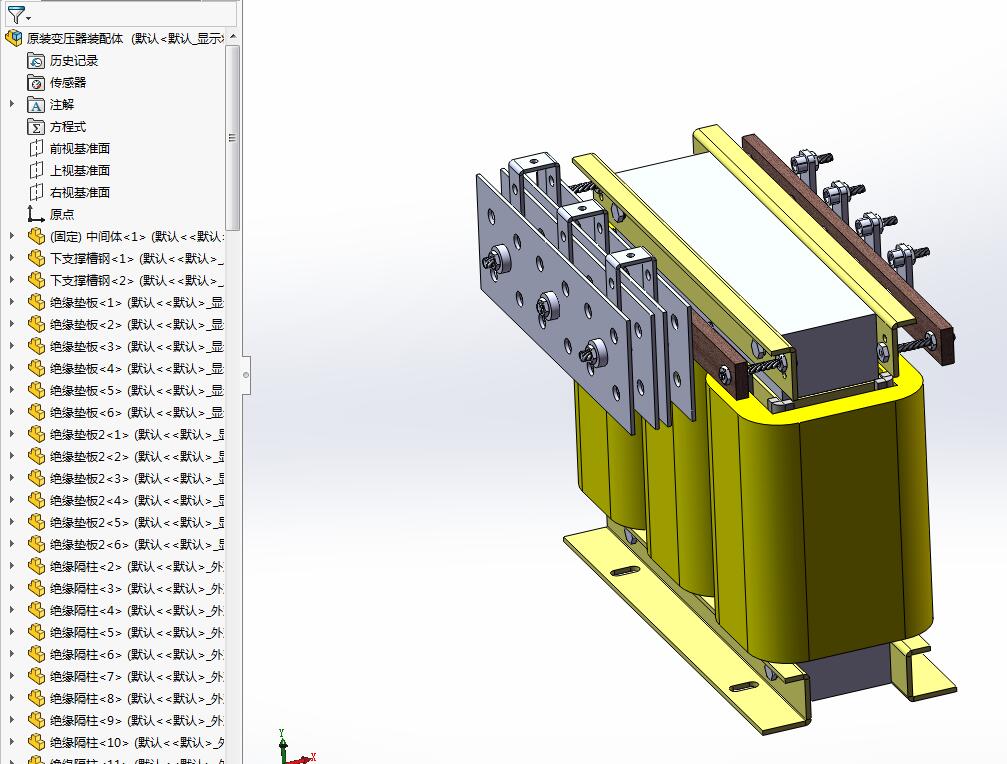This screenshot has width=1007, height=764.
Task: Click the panel collapse handle on splitter
Action: [246, 376]
